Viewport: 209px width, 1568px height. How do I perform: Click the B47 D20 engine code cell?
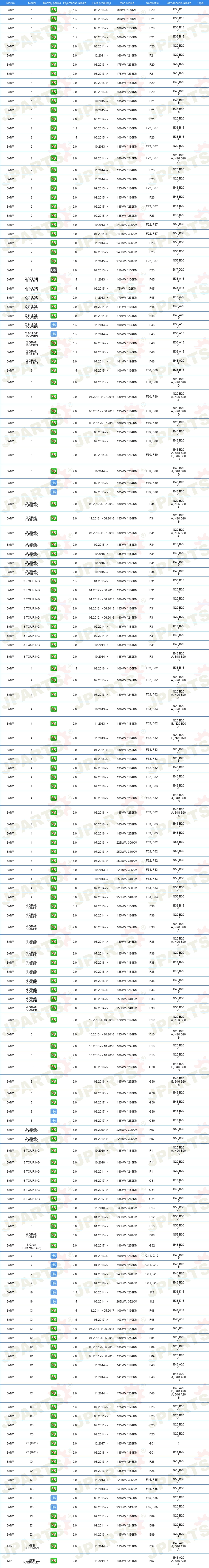point(178,270)
